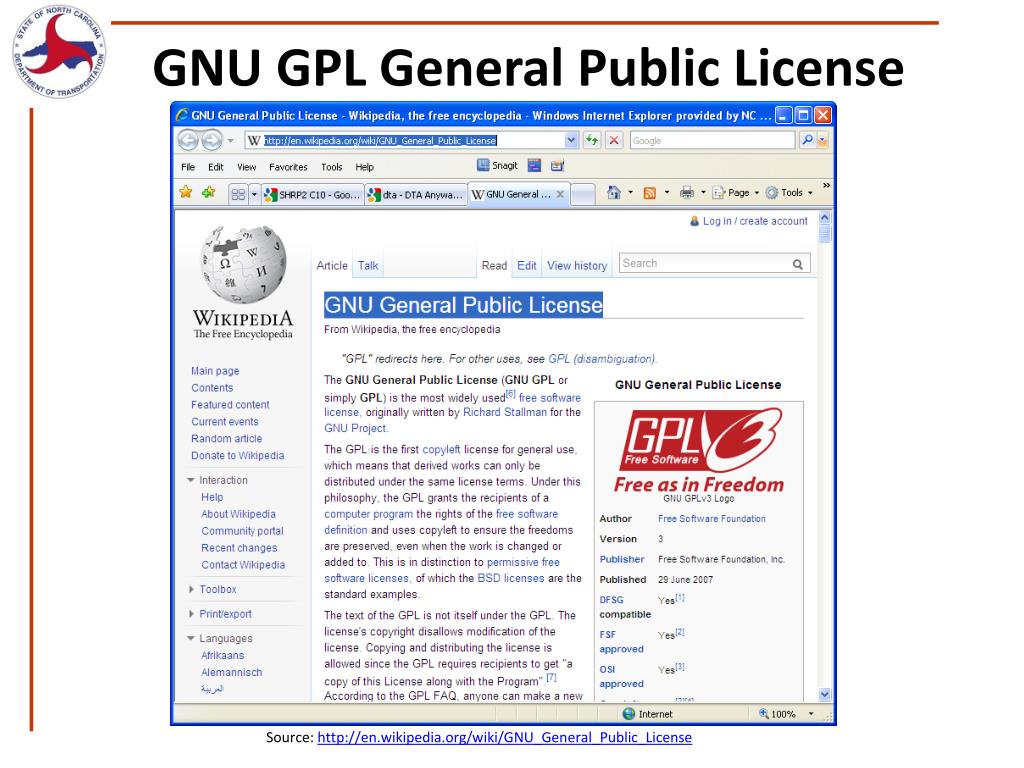The image size is (1024, 768).
Task: Click the Add to Favorites star-plus icon
Action: point(209,193)
